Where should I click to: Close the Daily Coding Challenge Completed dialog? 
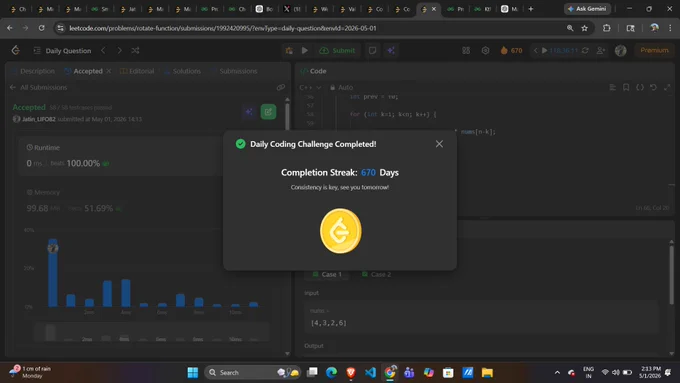[439, 144]
